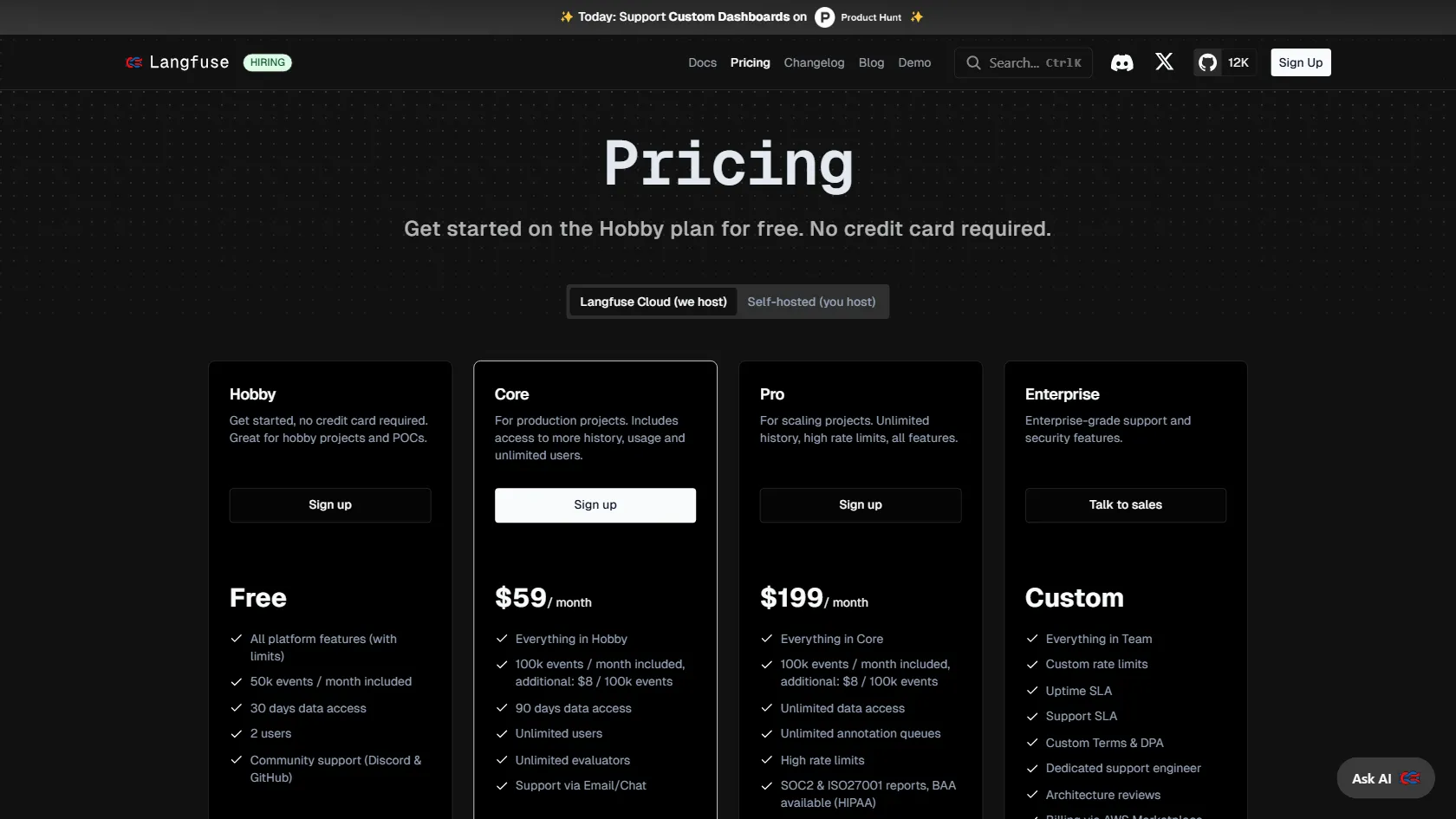Click 'Support SLA' feature in Enterprise
The width and height of the screenshot is (1456, 819).
(x=1082, y=717)
